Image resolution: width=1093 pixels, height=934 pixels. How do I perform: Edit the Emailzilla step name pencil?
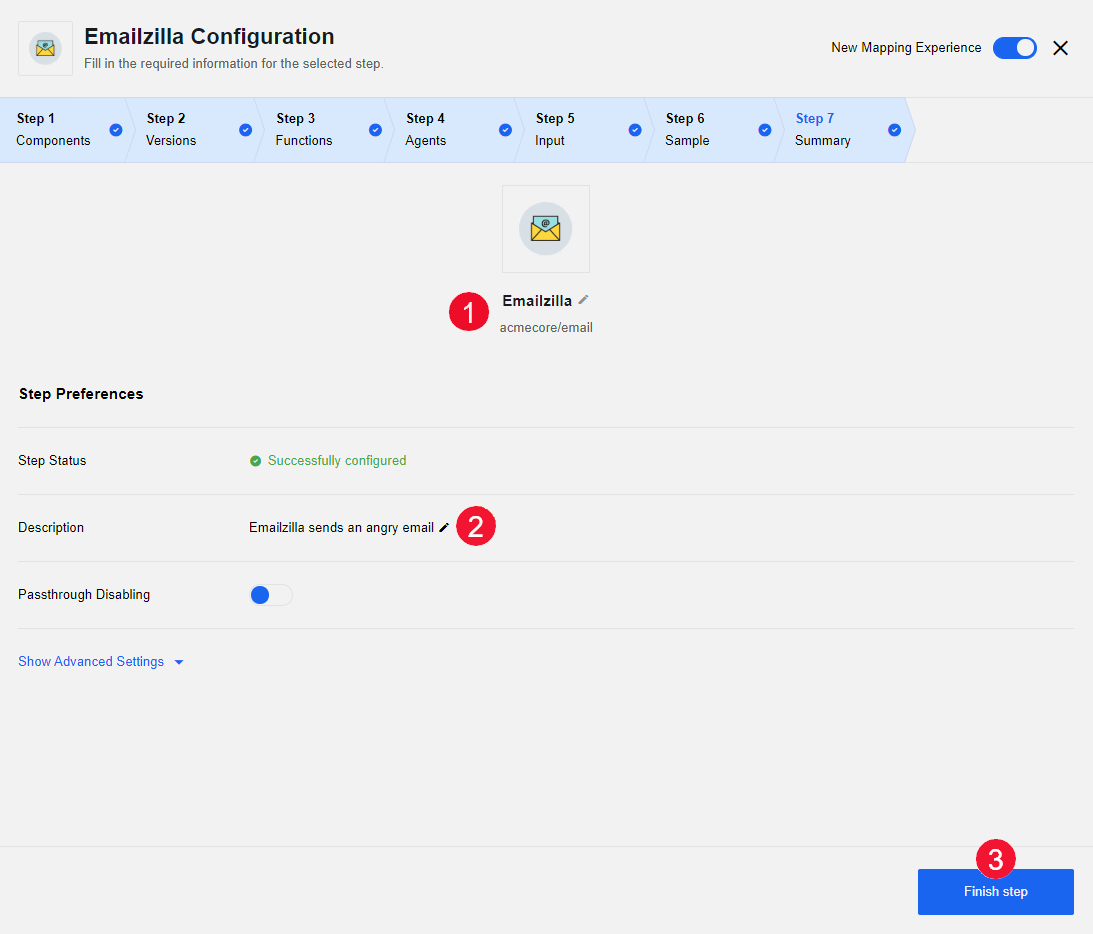pos(583,300)
